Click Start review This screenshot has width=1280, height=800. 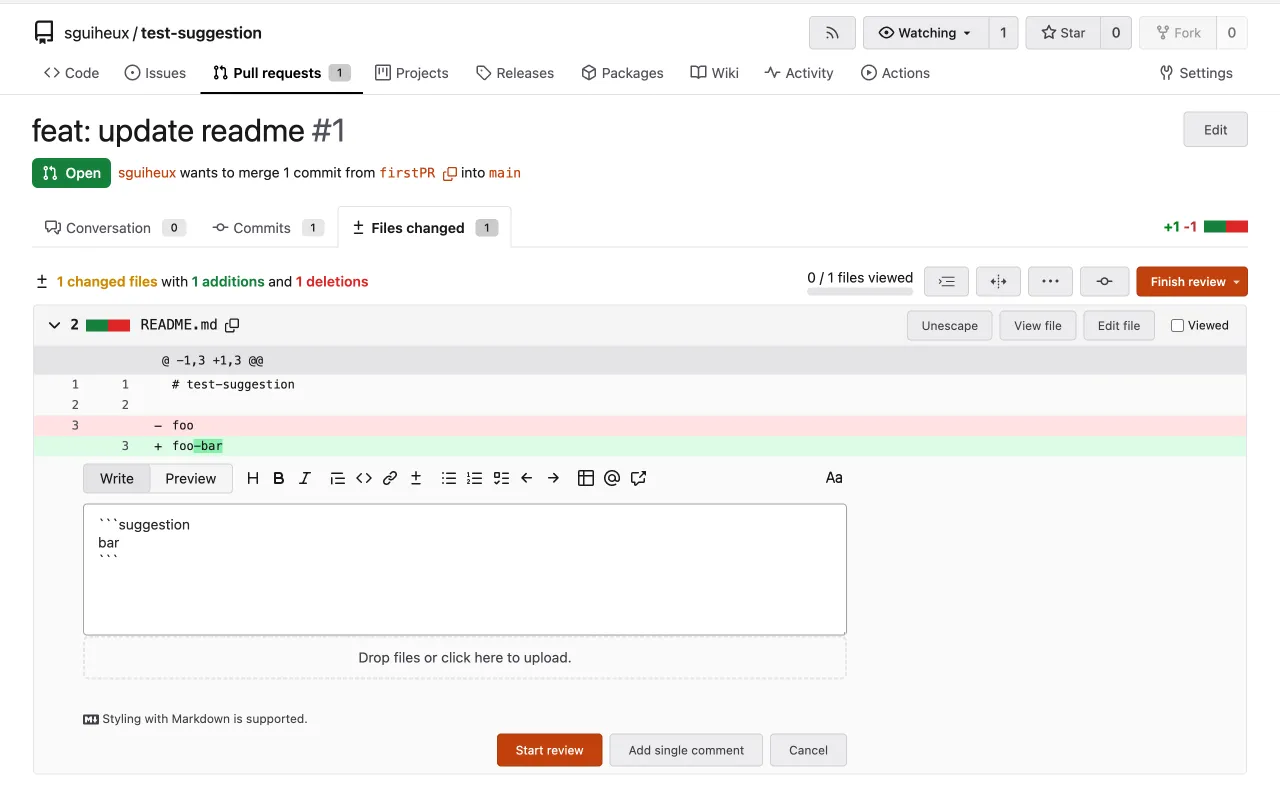coord(550,750)
